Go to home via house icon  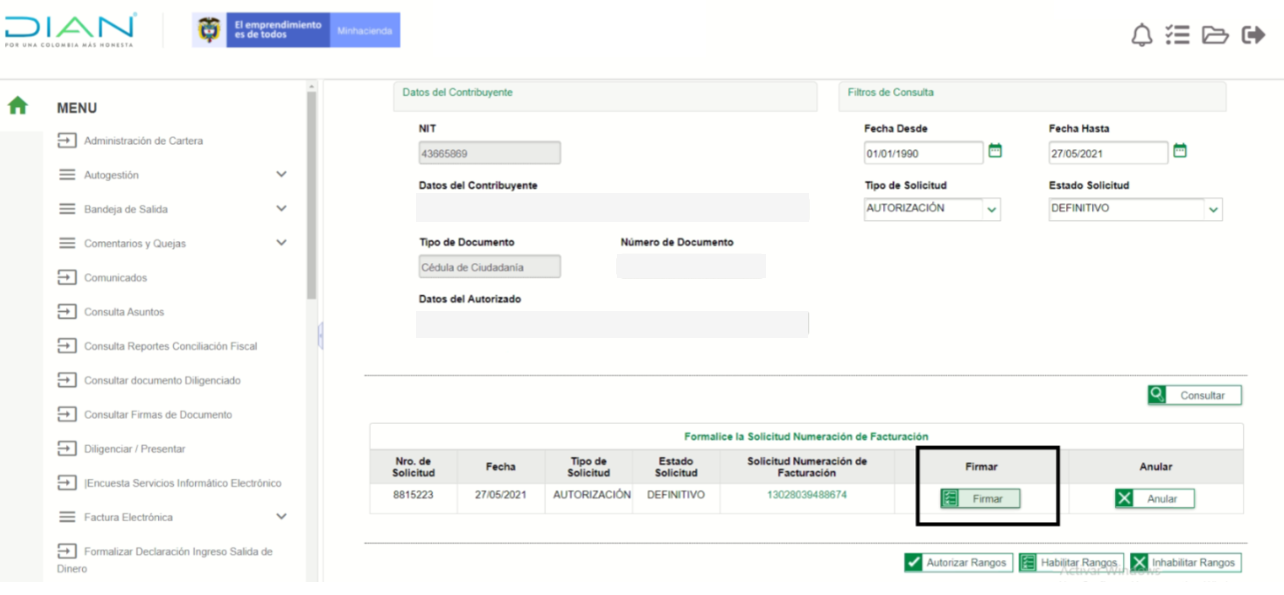point(18,106)
